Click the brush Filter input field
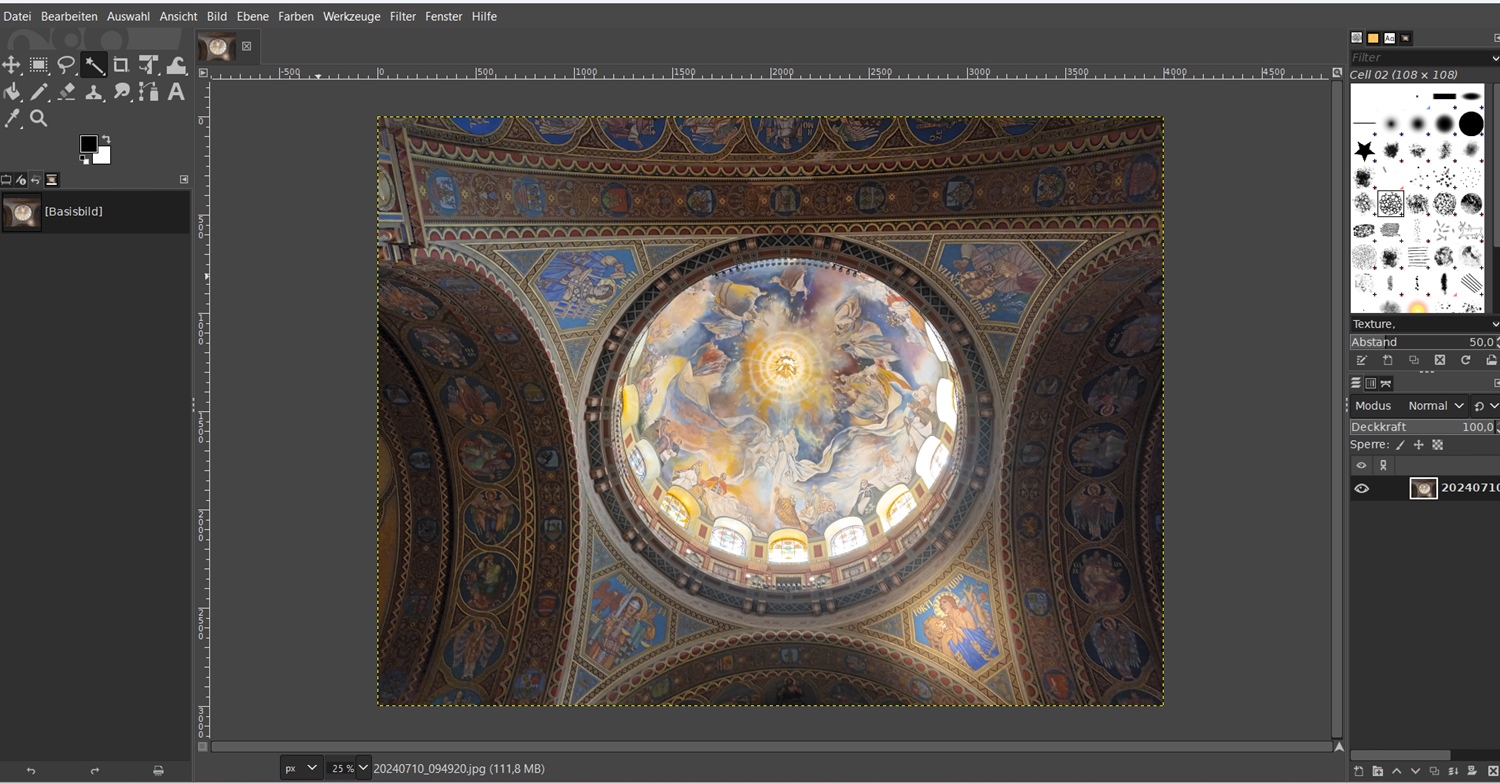 pyautogui.click(x=1425, y=57)
